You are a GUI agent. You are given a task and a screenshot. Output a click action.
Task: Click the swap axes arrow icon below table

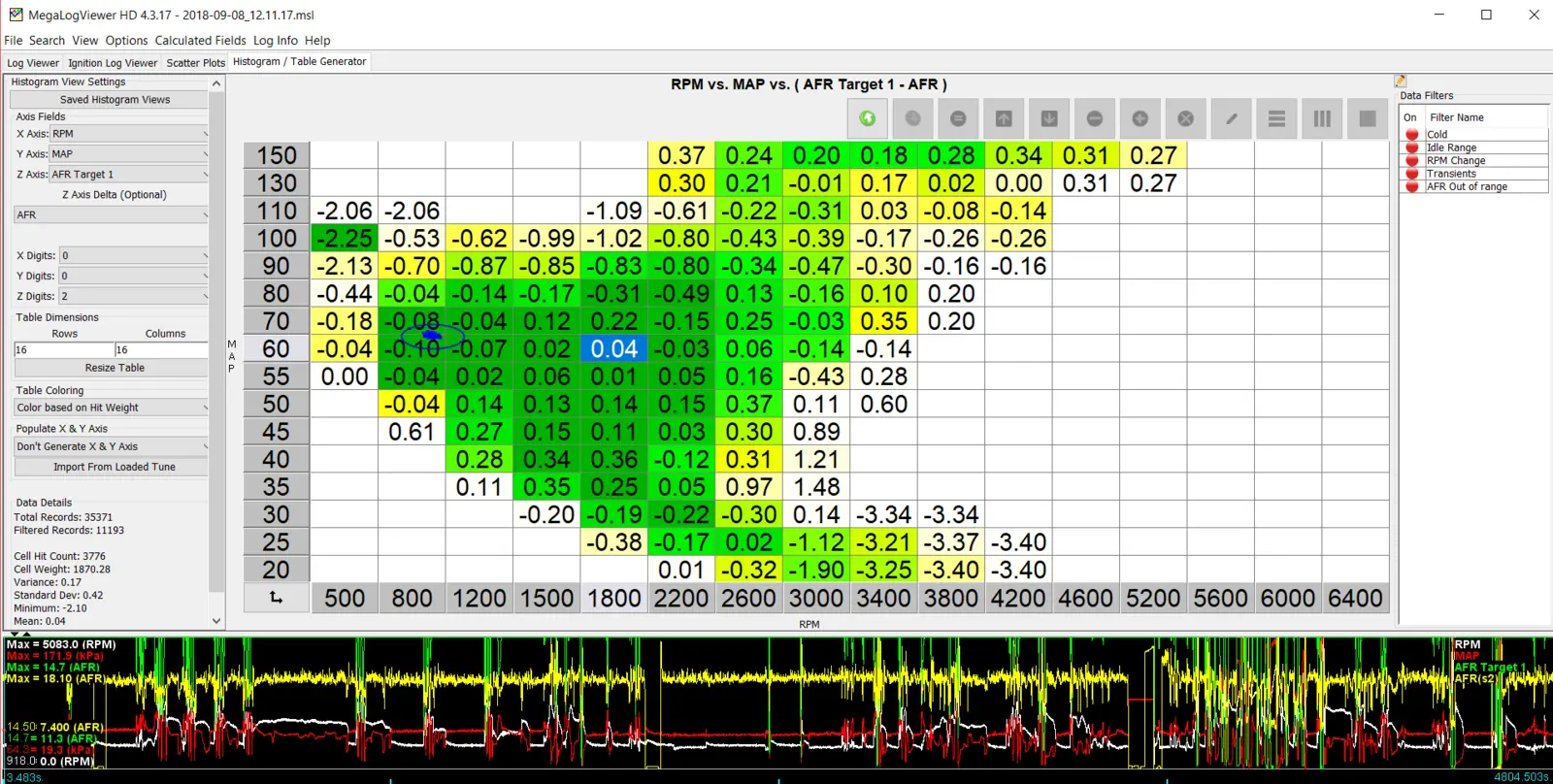coord(276,598)
